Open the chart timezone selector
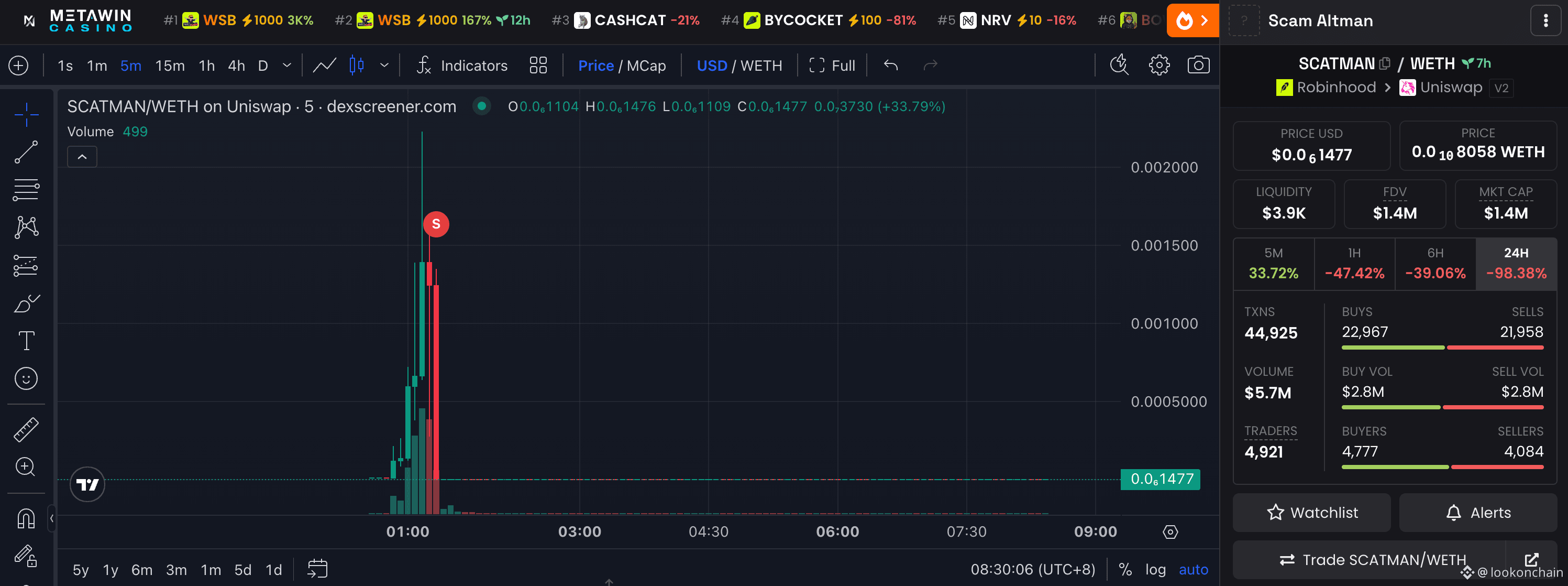 click(1032, 570)
